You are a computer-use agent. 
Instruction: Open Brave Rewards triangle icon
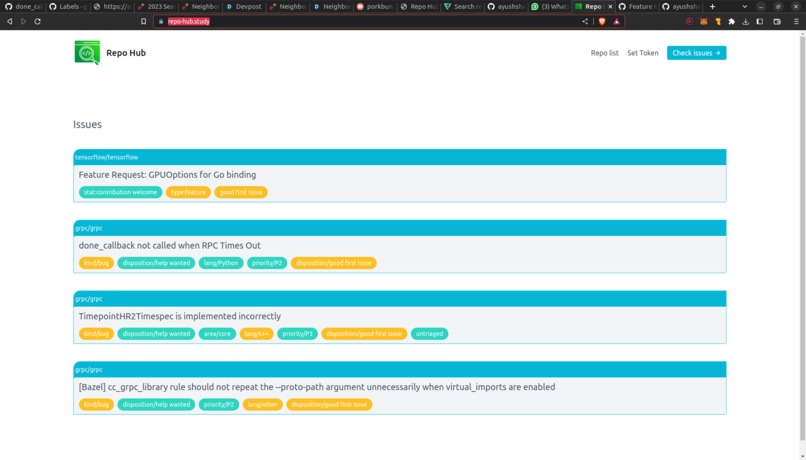click(616, 22)
